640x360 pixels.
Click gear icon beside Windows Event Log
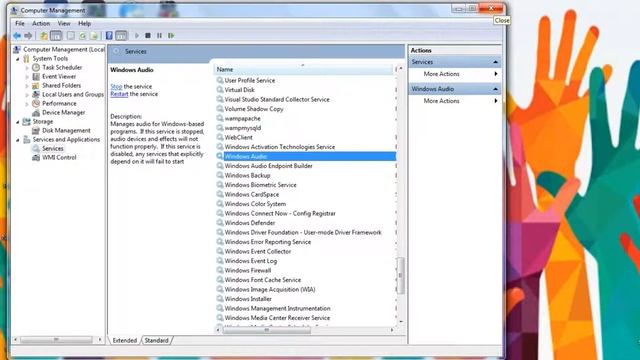(x=220, y=260)
